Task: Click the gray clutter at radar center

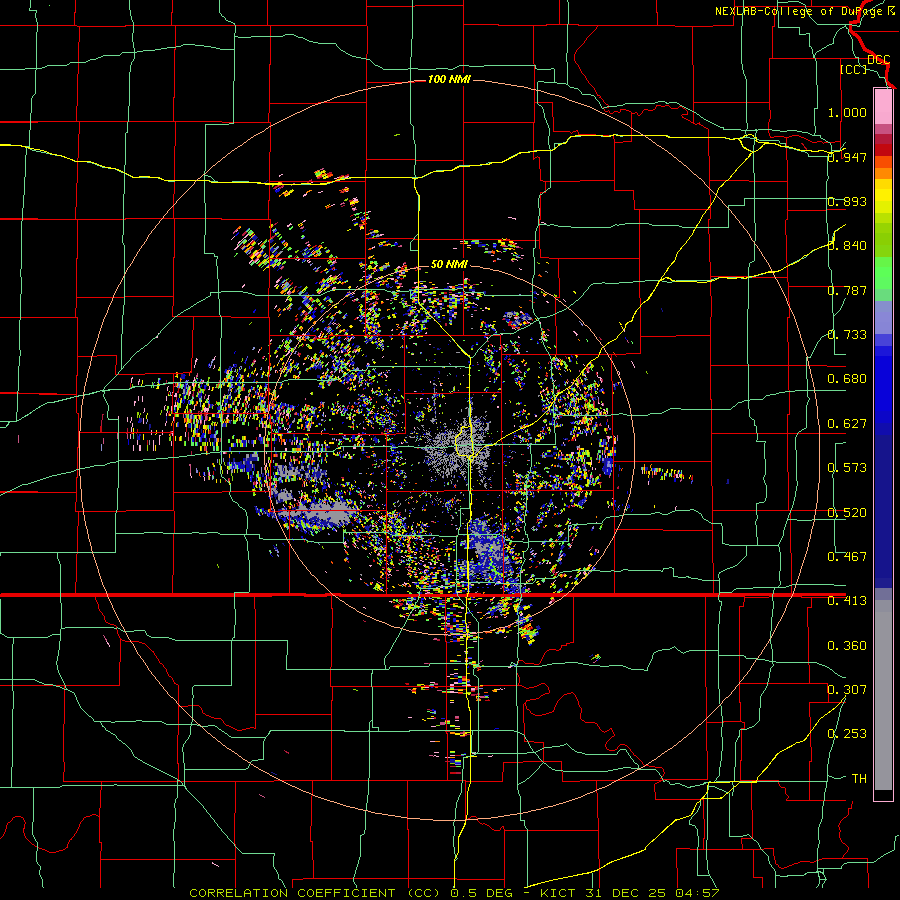Action: [x=458, y=449]
